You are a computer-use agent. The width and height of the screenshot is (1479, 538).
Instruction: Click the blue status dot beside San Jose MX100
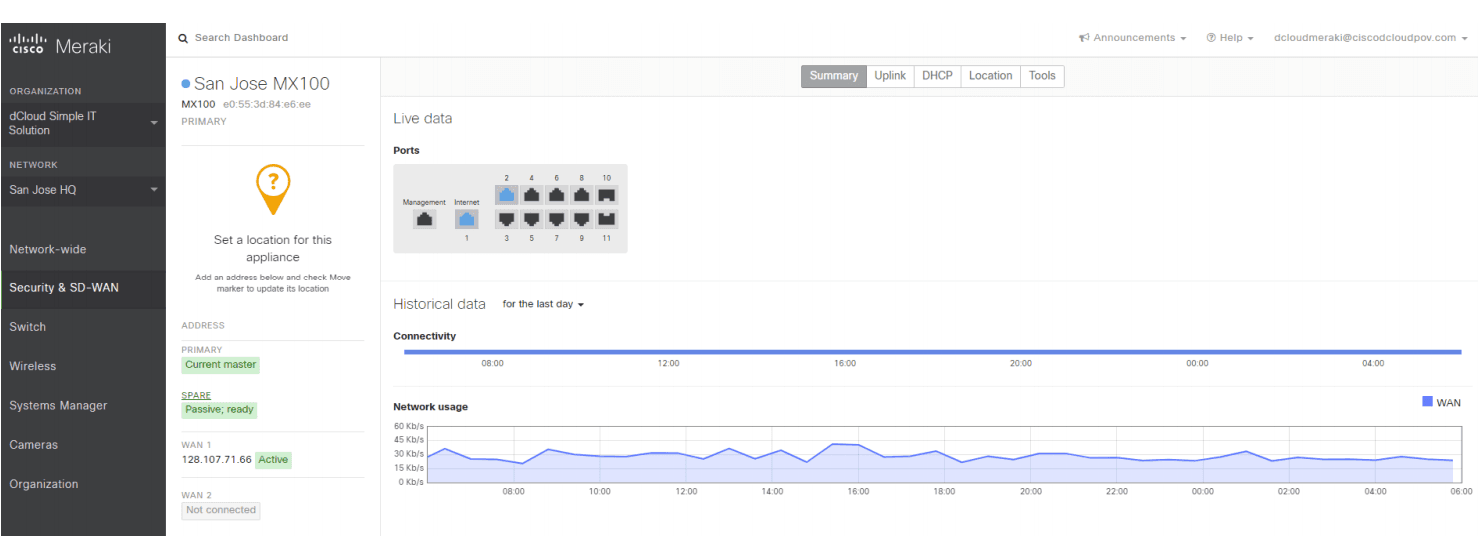[186, 84]
